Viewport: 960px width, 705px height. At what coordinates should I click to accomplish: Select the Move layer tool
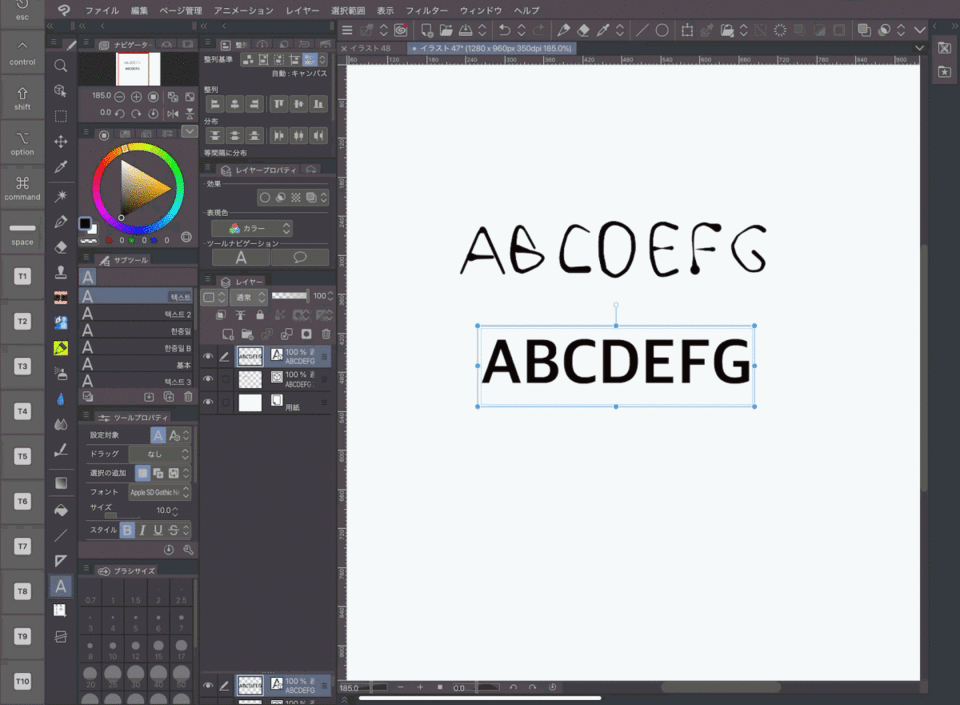click(x=61, y=142)
